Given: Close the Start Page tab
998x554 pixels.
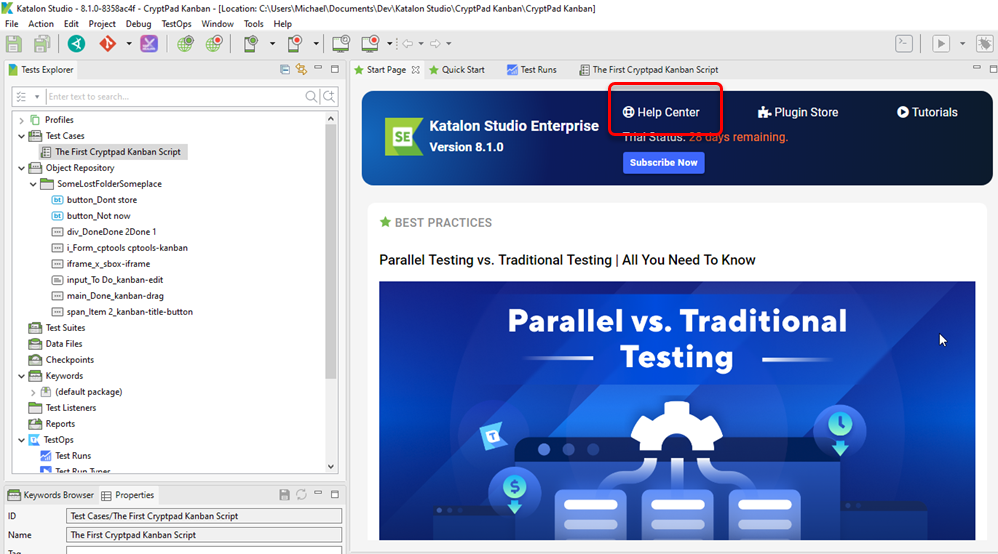Looking at the screenshot, I should 416,70.
